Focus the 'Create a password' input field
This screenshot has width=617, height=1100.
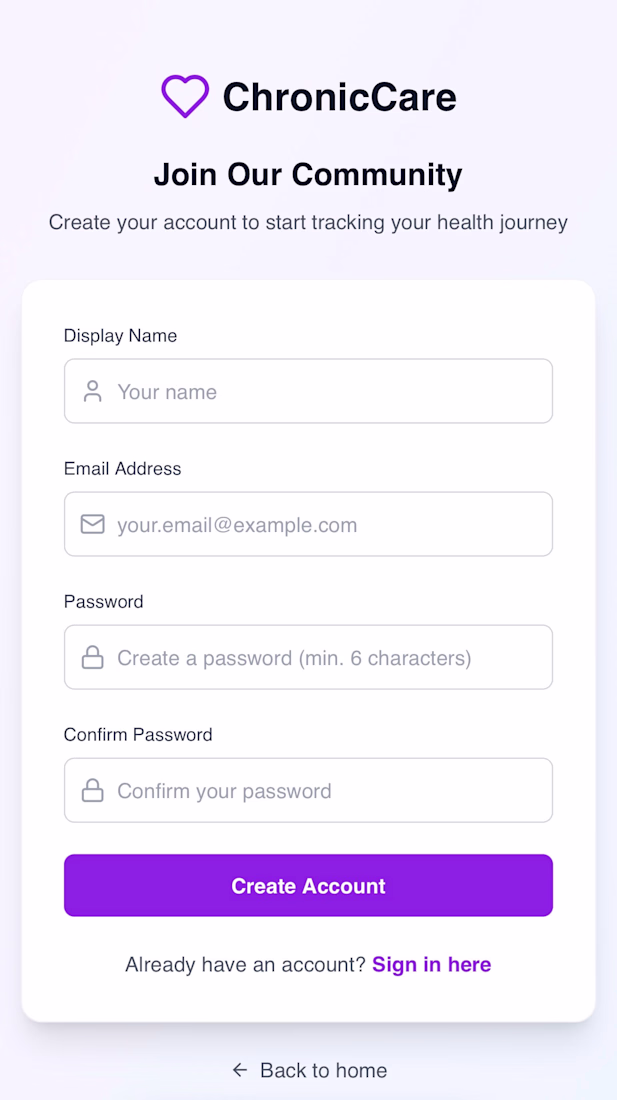click(330, 657)
